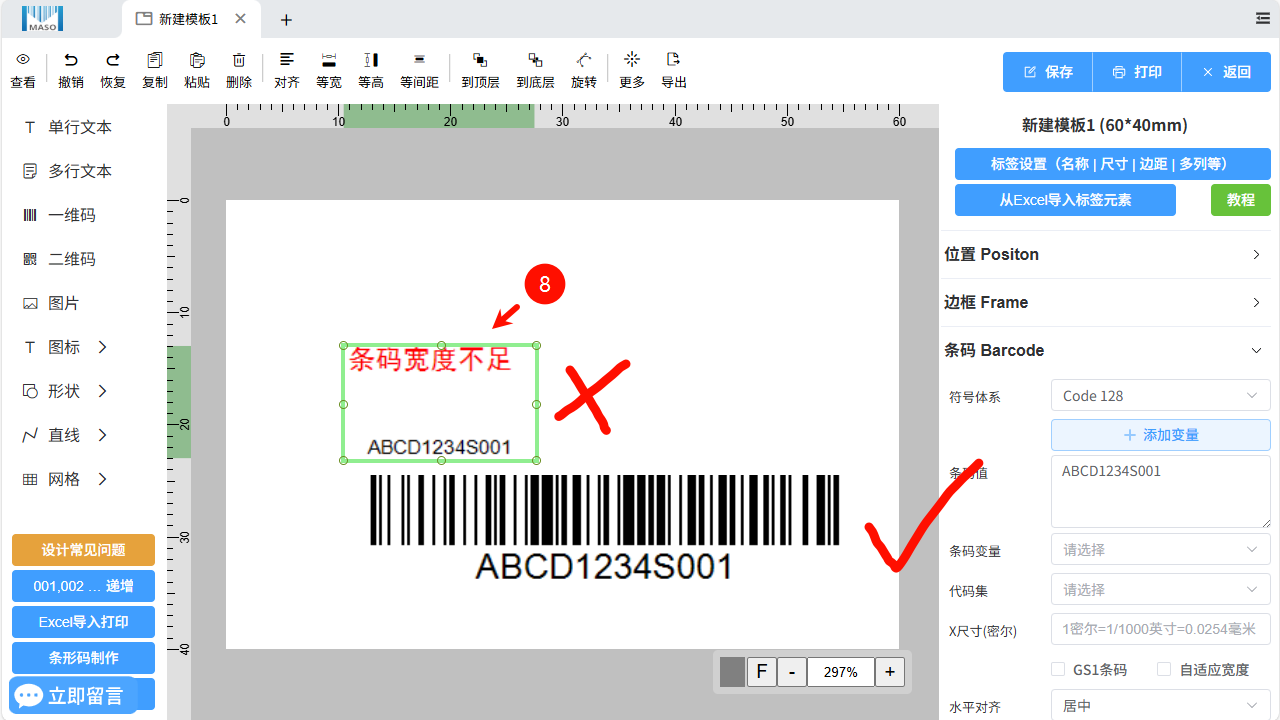Viewport: 1280px width, 720px height.
Task: Click X尺寸(密尔) input field
Action: click(x=1160, y=630)
